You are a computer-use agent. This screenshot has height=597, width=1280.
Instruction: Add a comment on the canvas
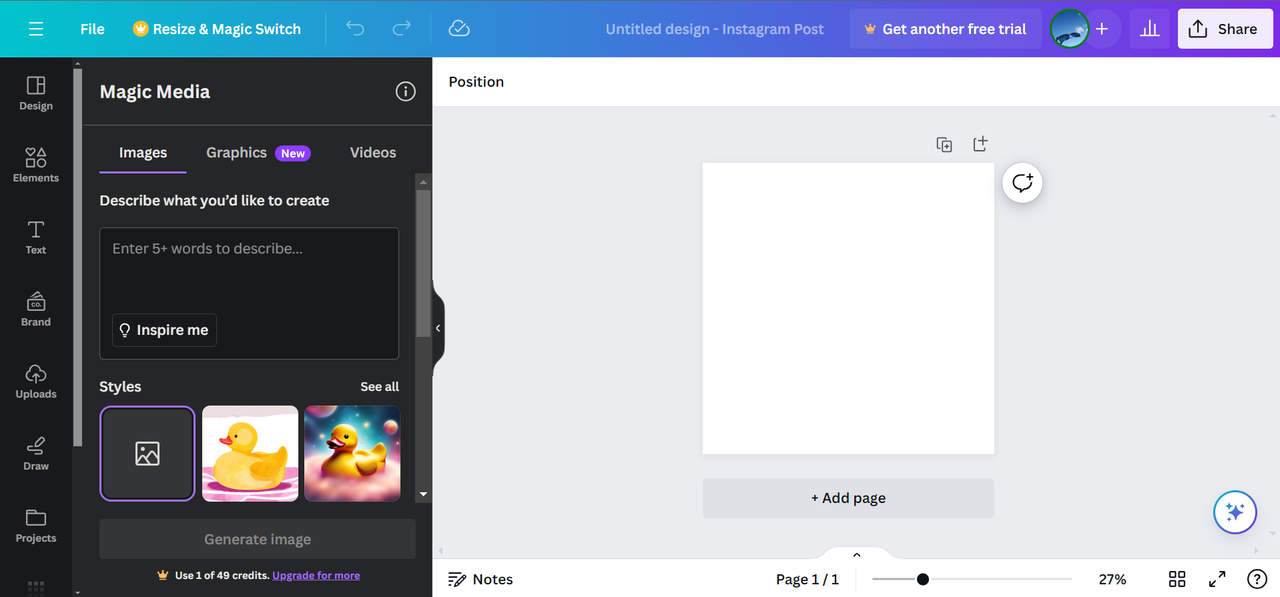1022,183
